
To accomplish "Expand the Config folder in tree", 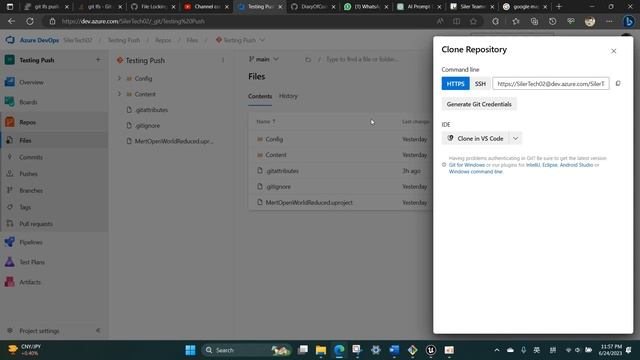I will click(x=119, y=78).
